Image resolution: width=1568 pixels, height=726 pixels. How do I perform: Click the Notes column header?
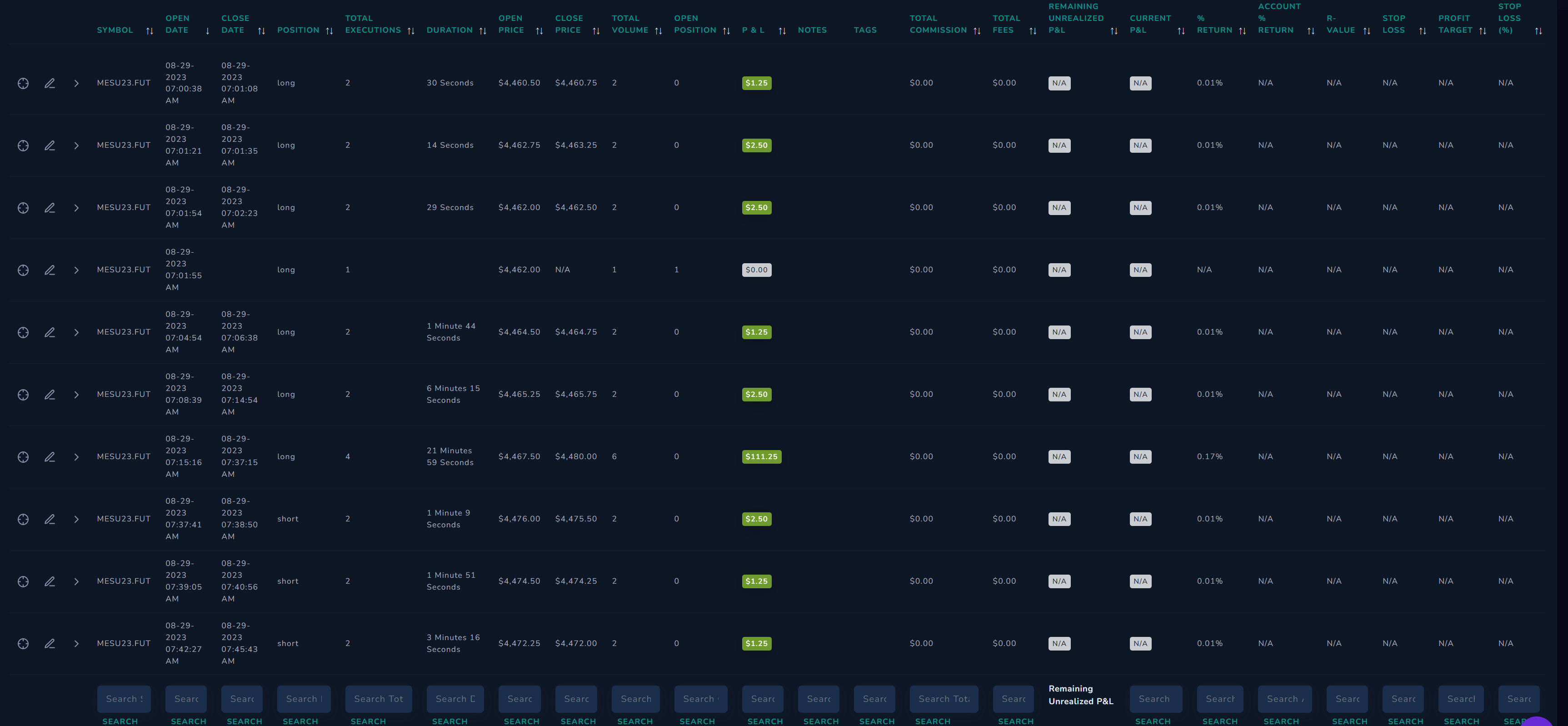(x=813, y=30)
